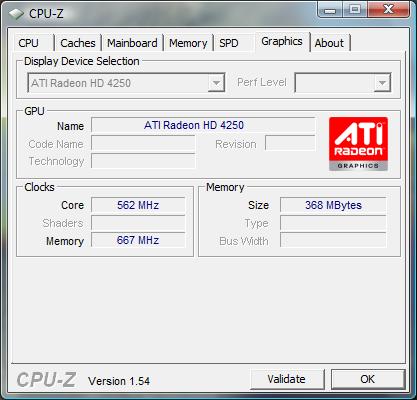Image resolution: width=417 pixels, height=400 pixels.
Task: Click the Core clock 562 MHz field
Action: point(138,205)
